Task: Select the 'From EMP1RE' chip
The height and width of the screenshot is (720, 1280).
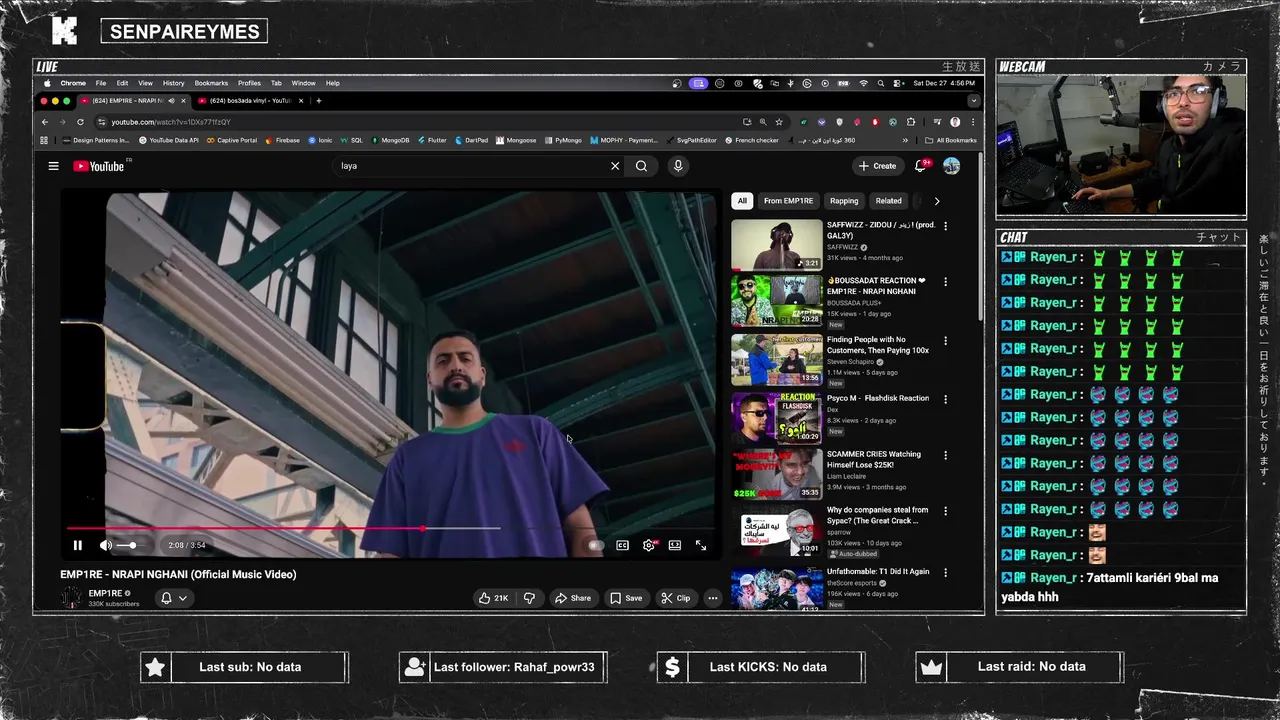Action: tap(788, 201)
